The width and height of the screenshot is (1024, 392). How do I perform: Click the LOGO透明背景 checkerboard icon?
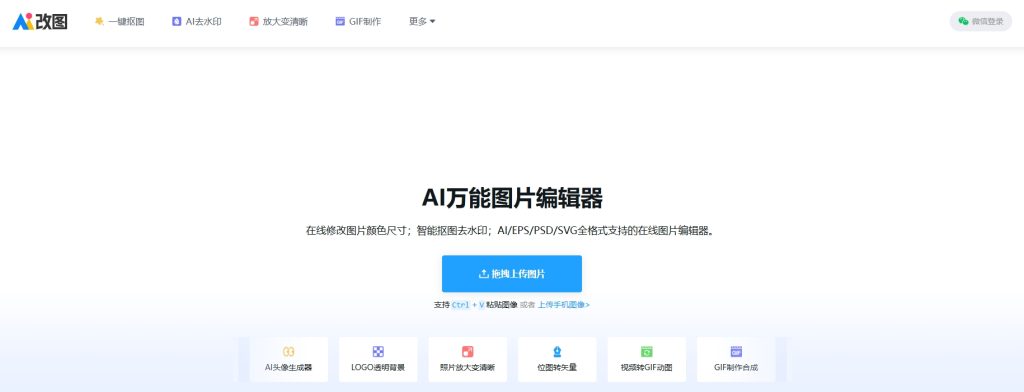click(377, 351)
